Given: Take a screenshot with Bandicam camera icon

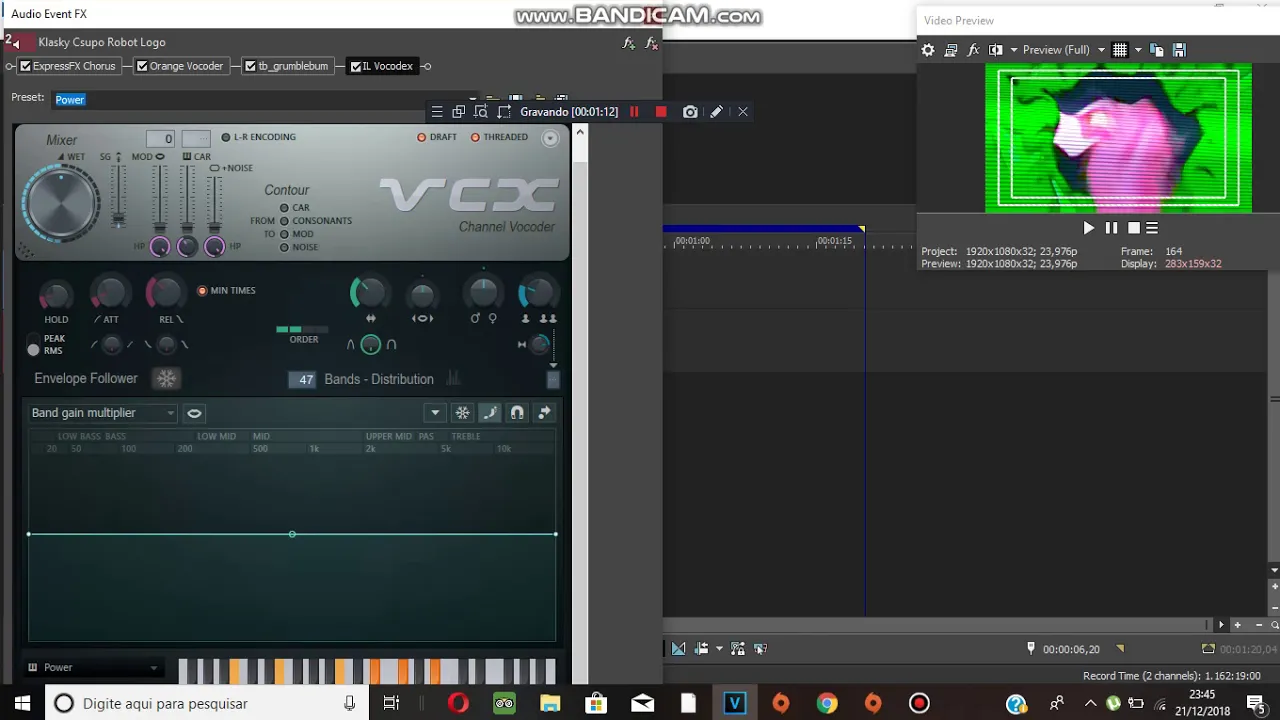Looking at the screenshot, I should click(690, 112).
